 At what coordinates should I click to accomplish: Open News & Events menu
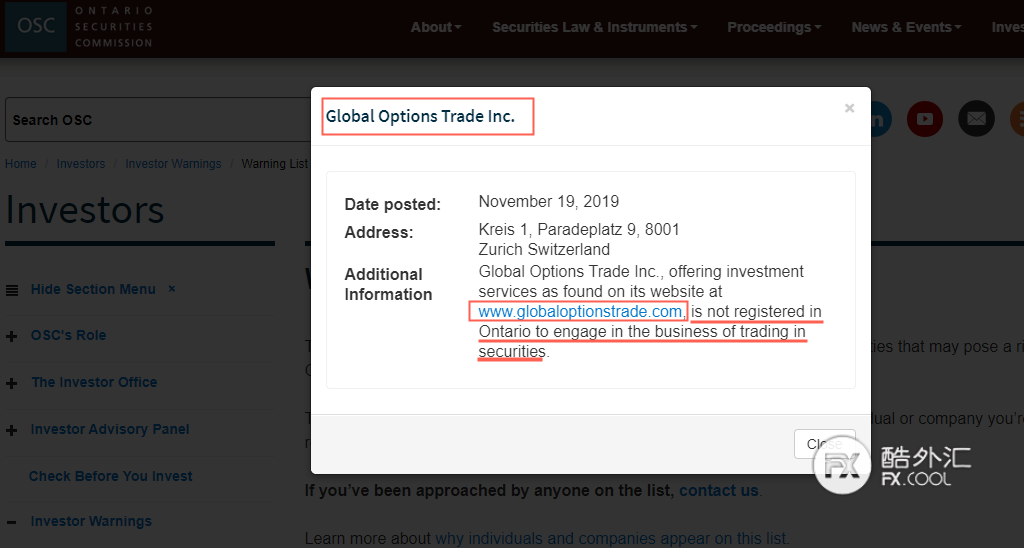pos(906,27)
